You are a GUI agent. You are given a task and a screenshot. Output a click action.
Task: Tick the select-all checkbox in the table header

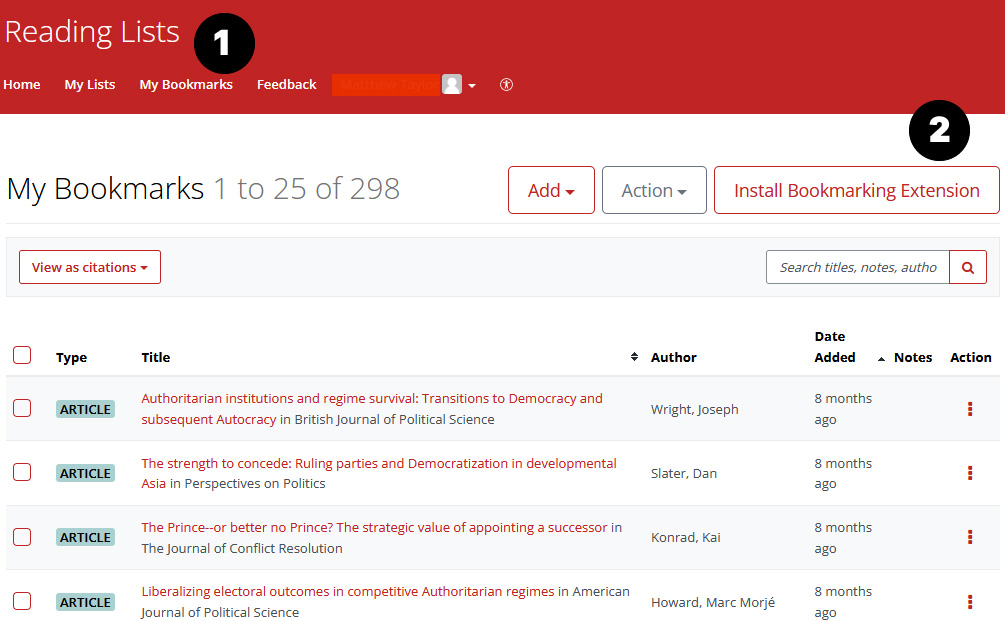[22, 355]
